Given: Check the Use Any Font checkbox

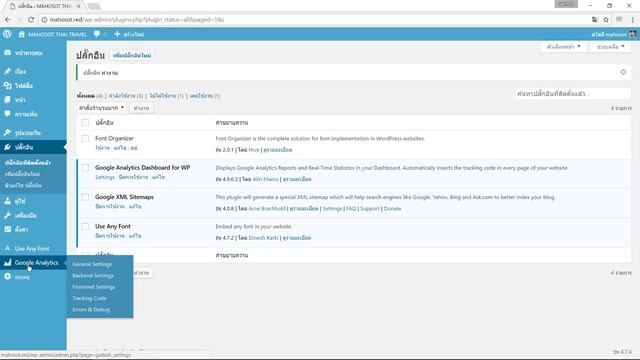Looking at the screenshot, I should [x=85, y=227].
